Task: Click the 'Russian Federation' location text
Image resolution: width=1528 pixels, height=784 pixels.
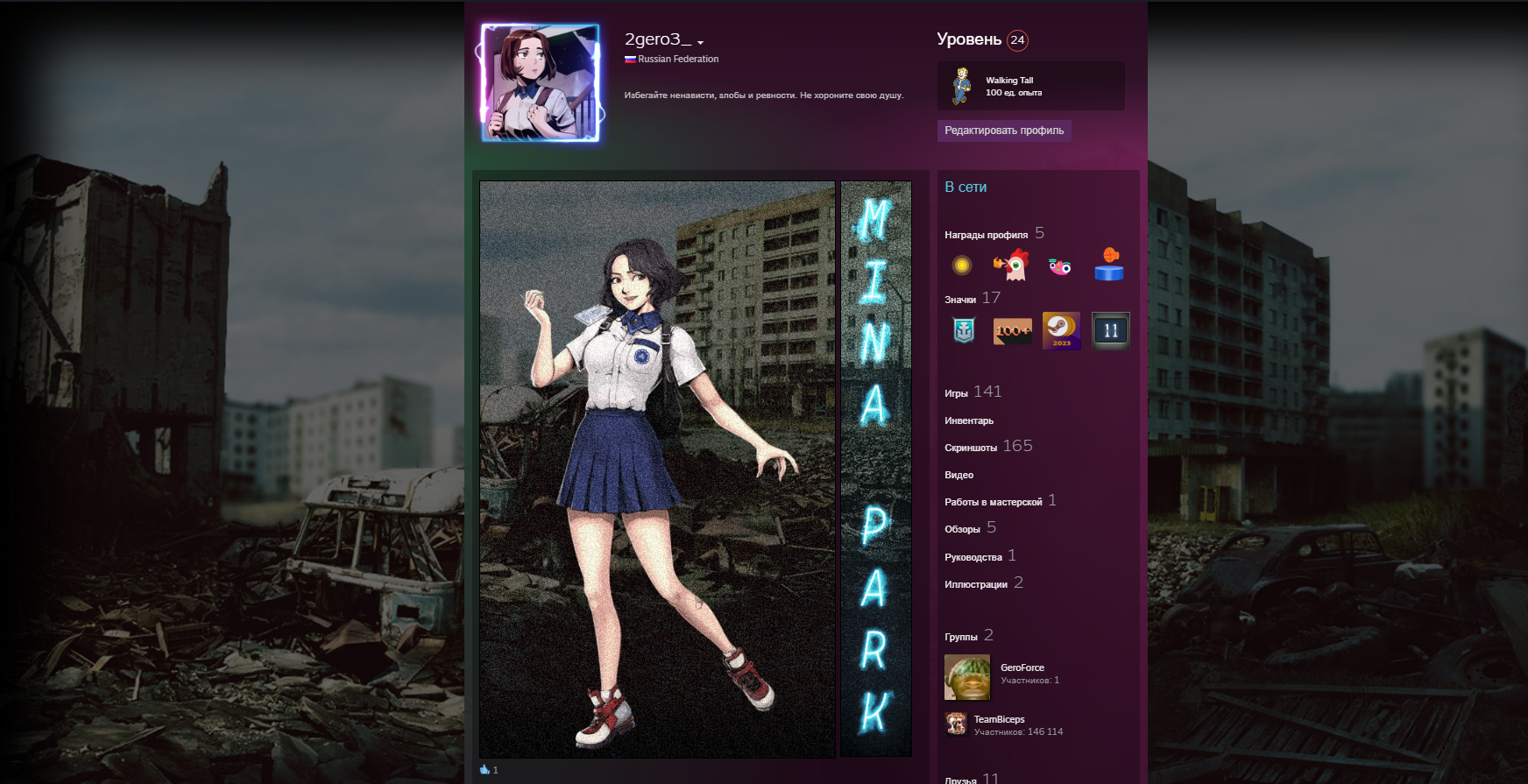Action: coord(678,60)
